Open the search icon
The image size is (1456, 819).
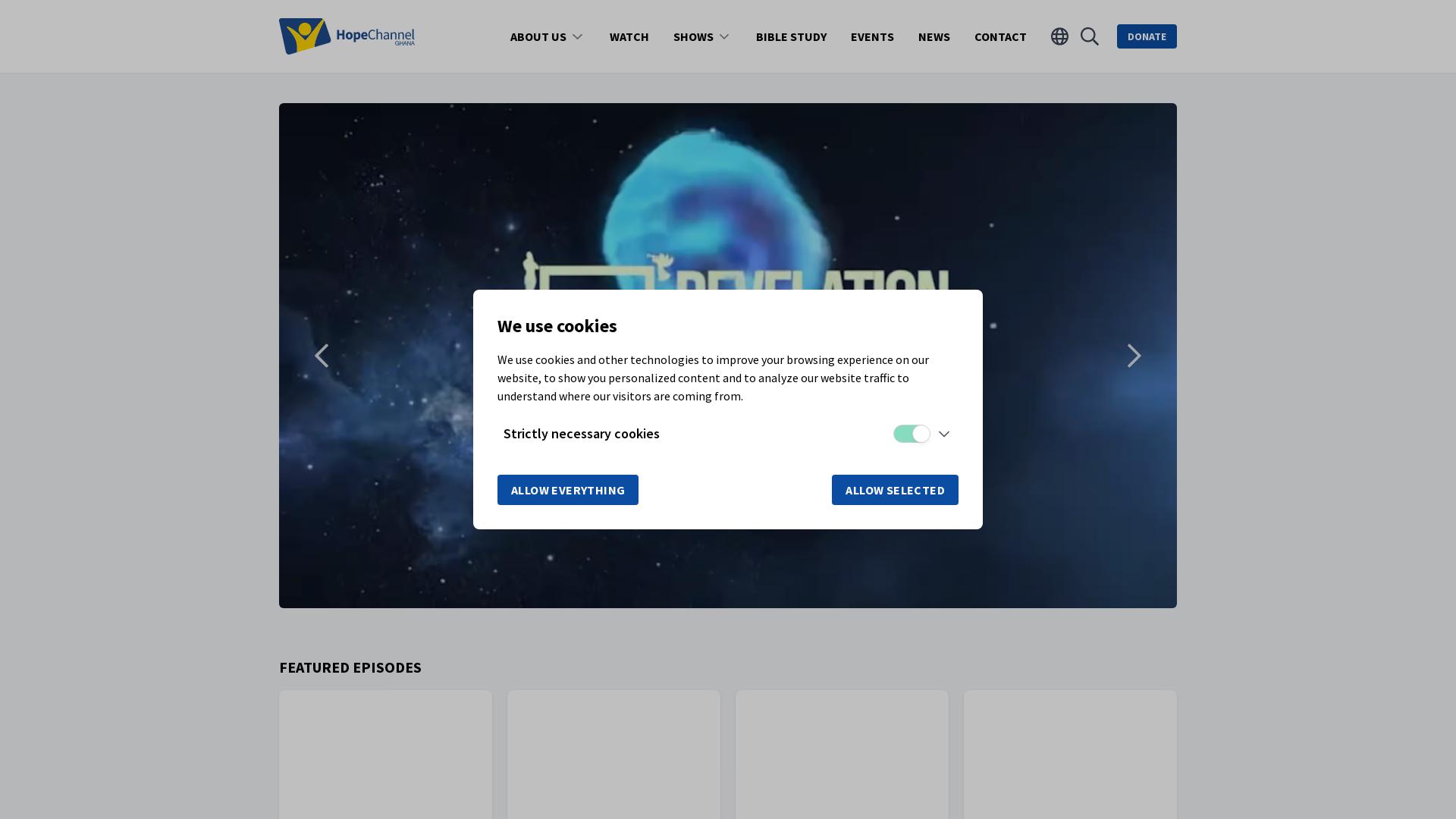click(x=1090, y=36)
